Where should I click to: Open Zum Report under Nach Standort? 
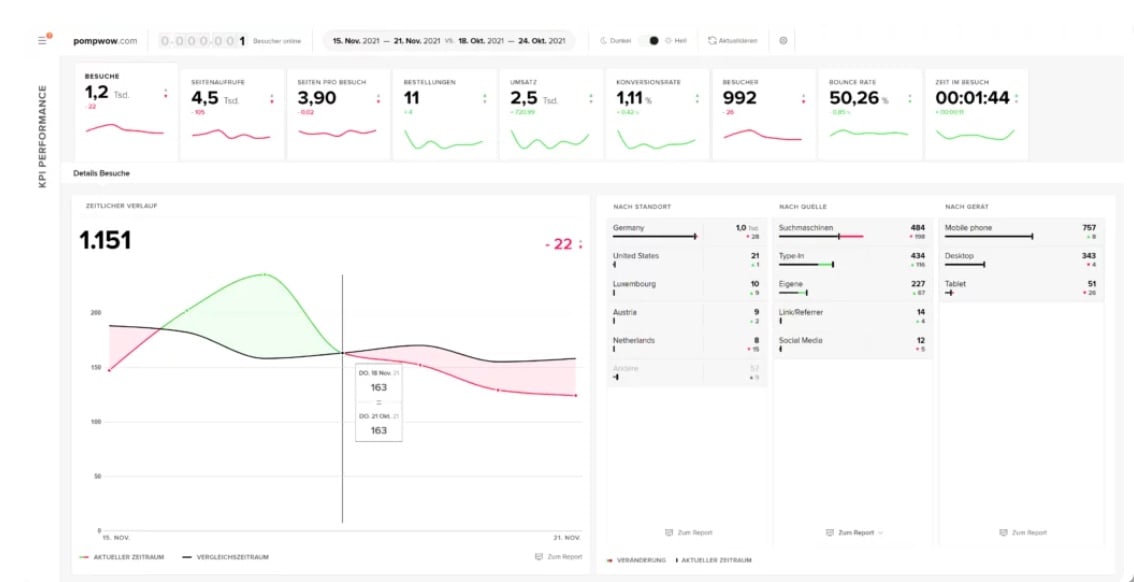pyautogui.click(x=688, y=533)
